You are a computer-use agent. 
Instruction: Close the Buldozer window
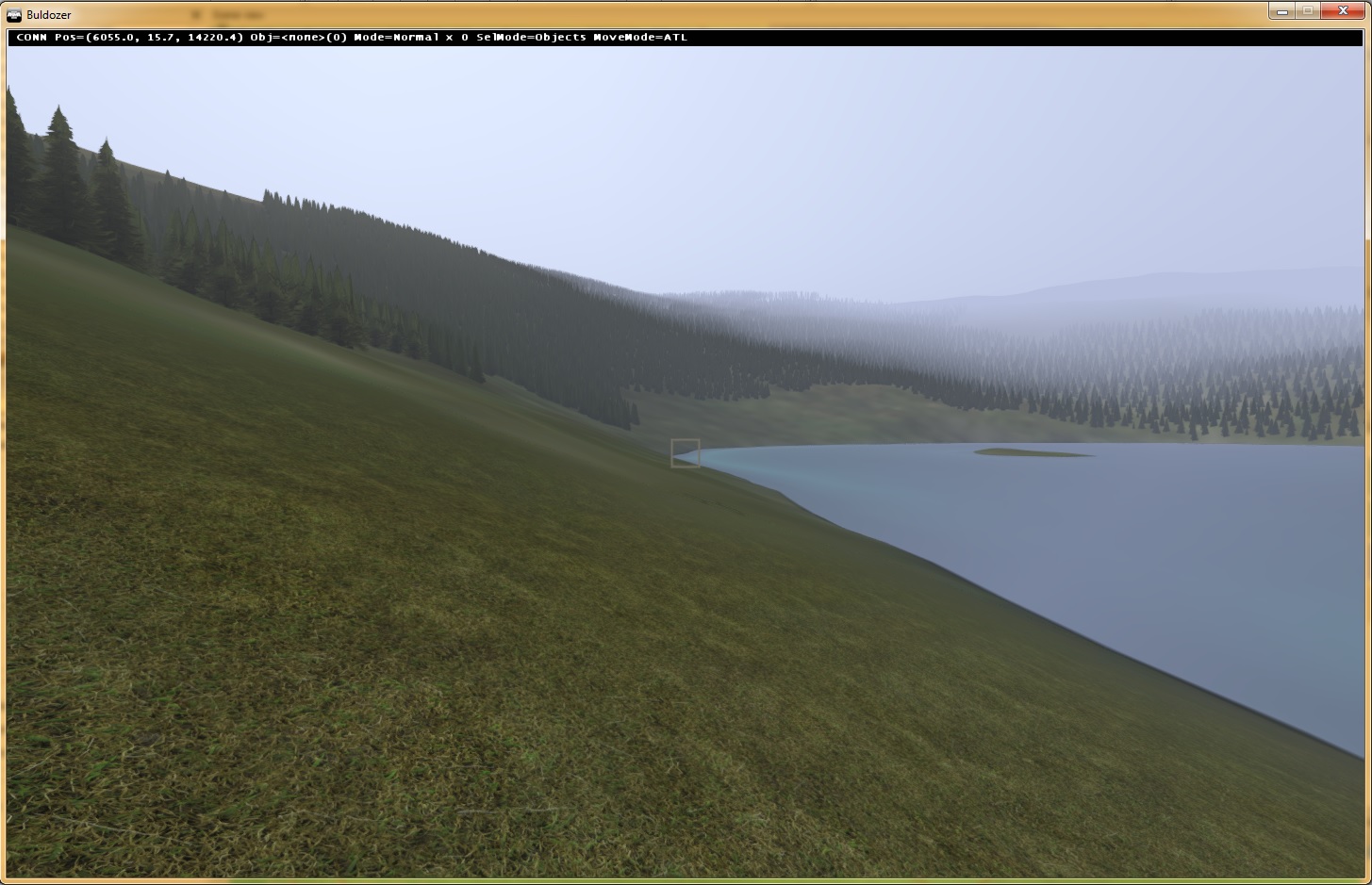[x=1345, y=11]
